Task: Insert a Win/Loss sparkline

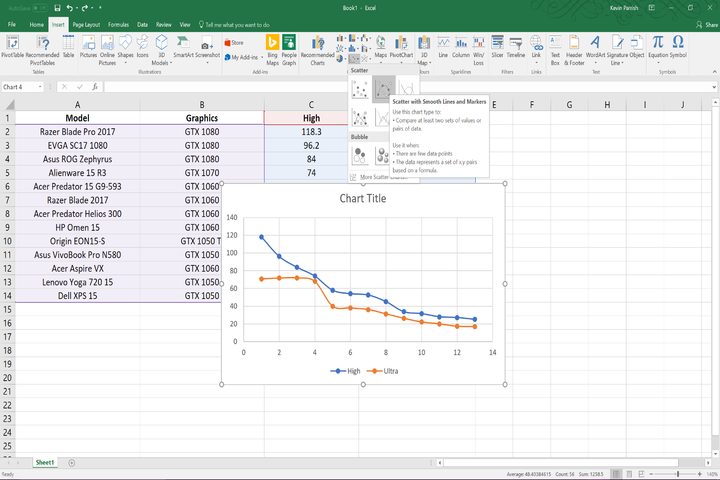Action: coord(478,50)
